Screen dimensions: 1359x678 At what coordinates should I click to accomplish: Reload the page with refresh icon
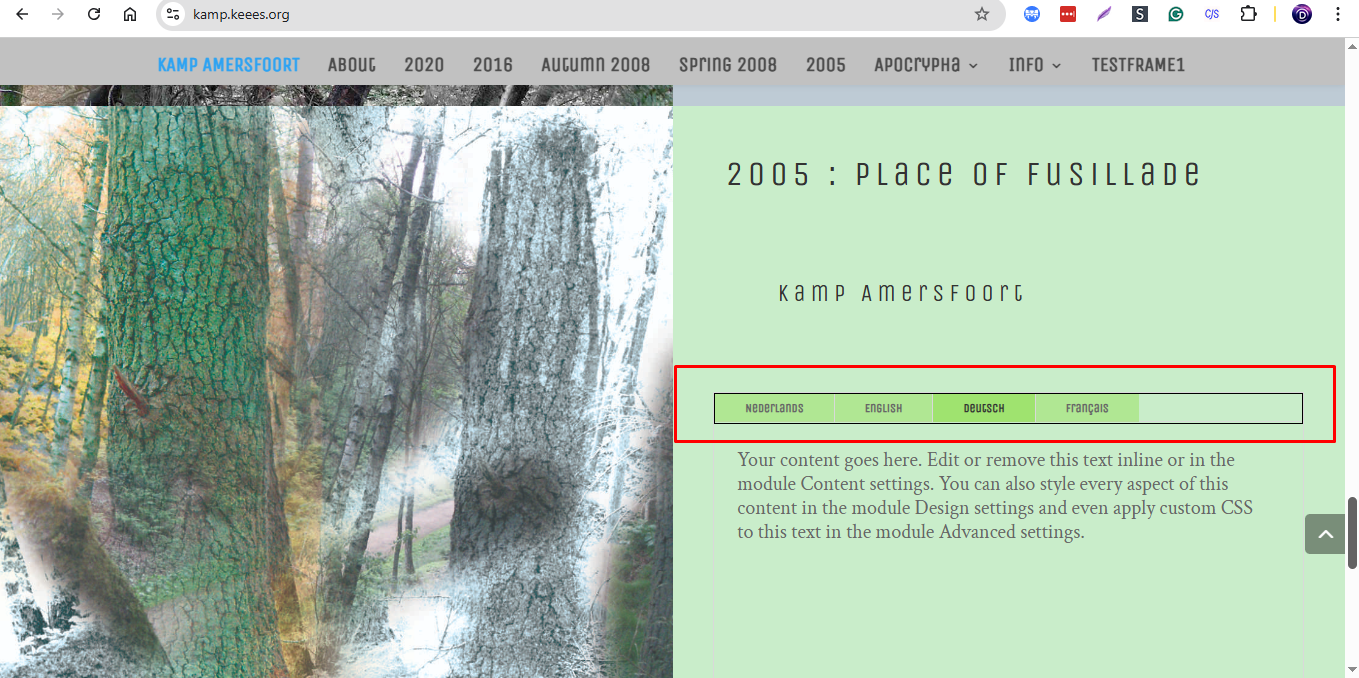point(94,14)
